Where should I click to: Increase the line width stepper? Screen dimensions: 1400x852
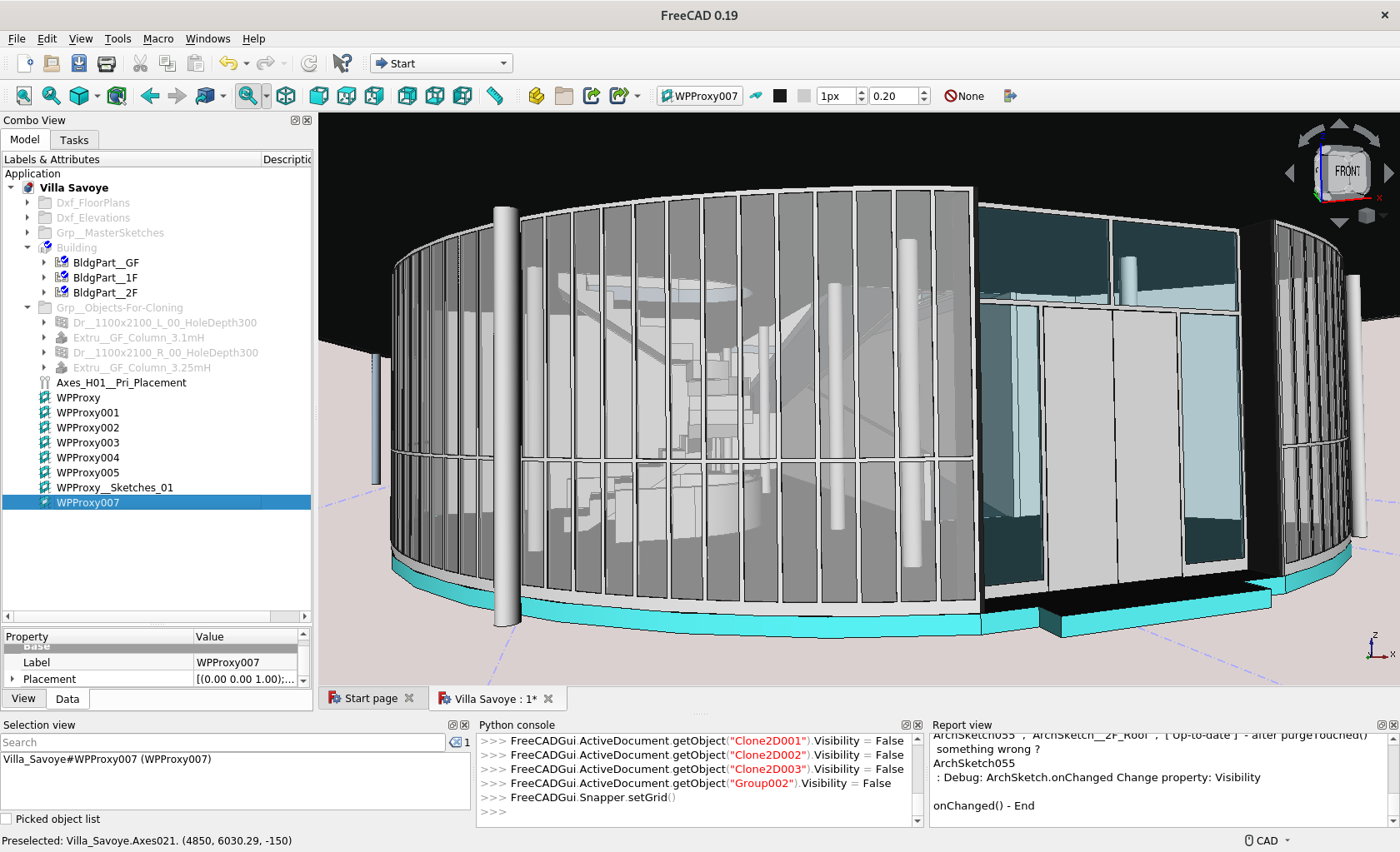point(862,92)
